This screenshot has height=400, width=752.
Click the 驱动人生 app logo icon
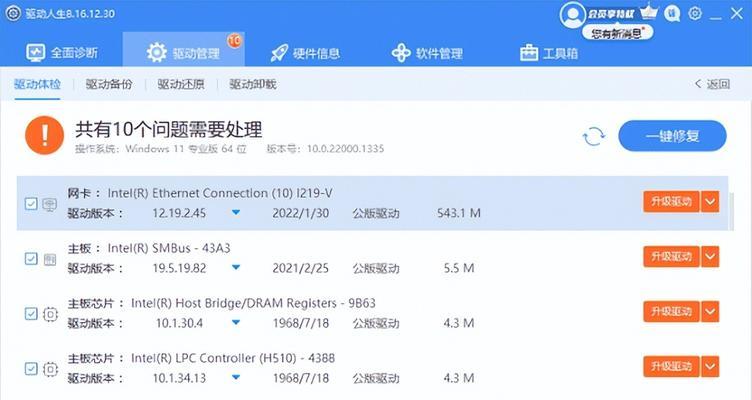coord(13,13)
